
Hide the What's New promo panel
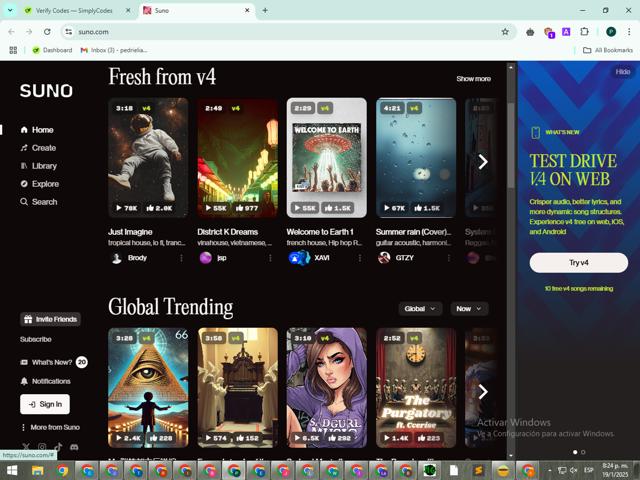622,72
